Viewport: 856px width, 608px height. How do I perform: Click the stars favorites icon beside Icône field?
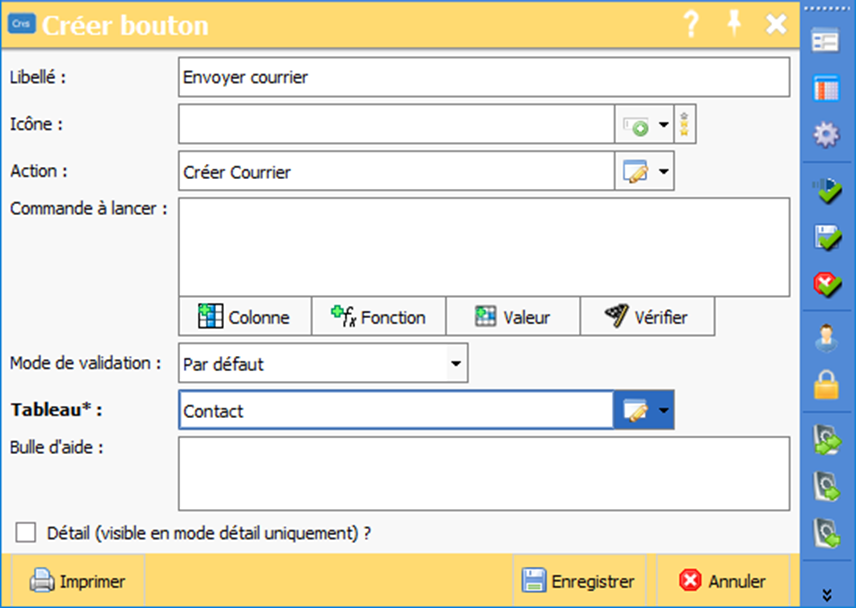(x=685, y=125)
